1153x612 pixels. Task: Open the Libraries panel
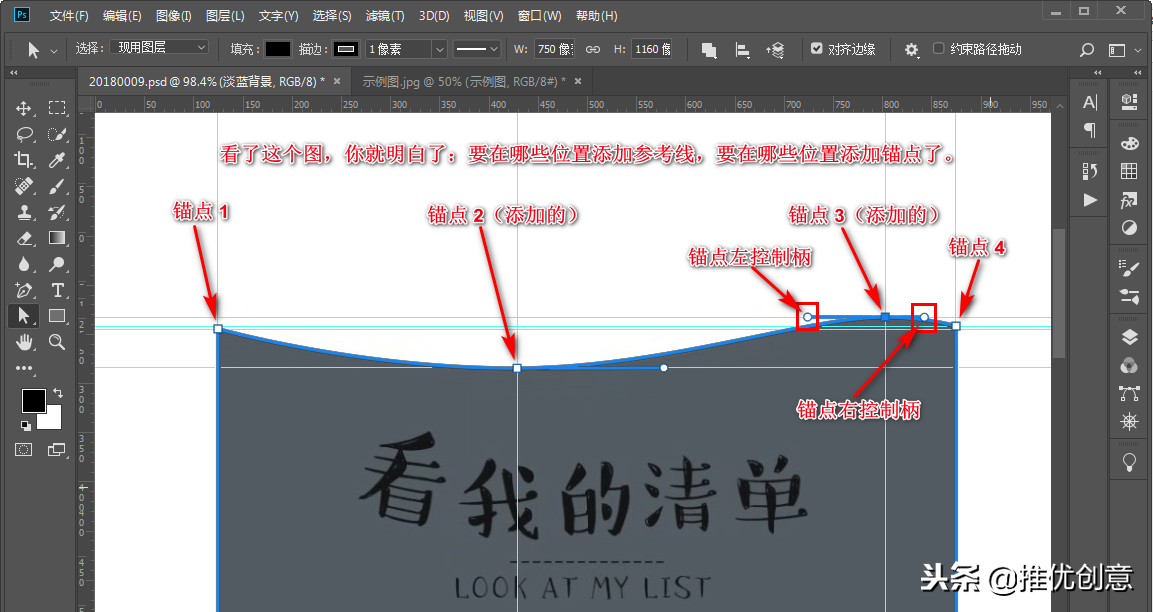coord(1129,102)
